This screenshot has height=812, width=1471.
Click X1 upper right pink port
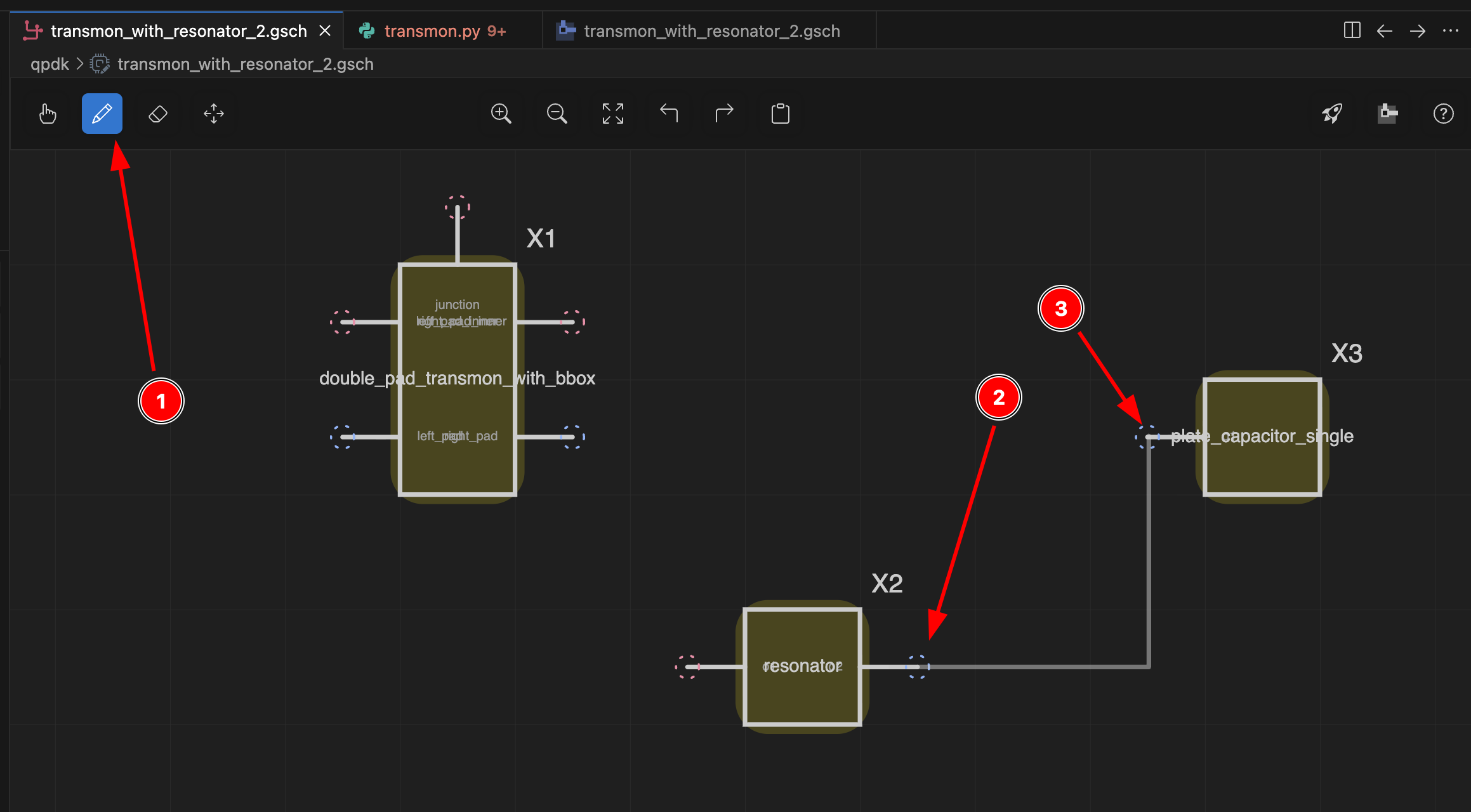[x=572, y=322]
